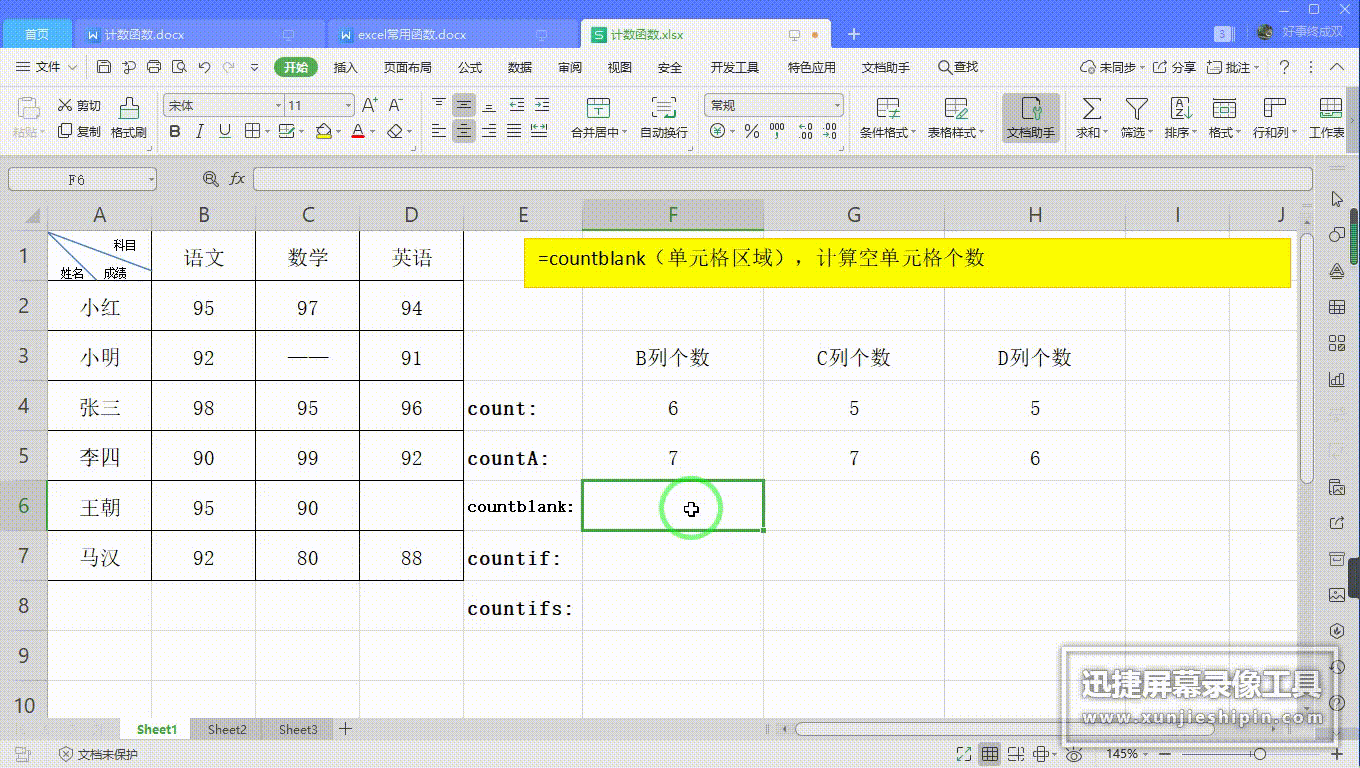Click the Save icon in quick access toolbar
The height and width of the screenshot is (768, 1360).
click(104, 67)
